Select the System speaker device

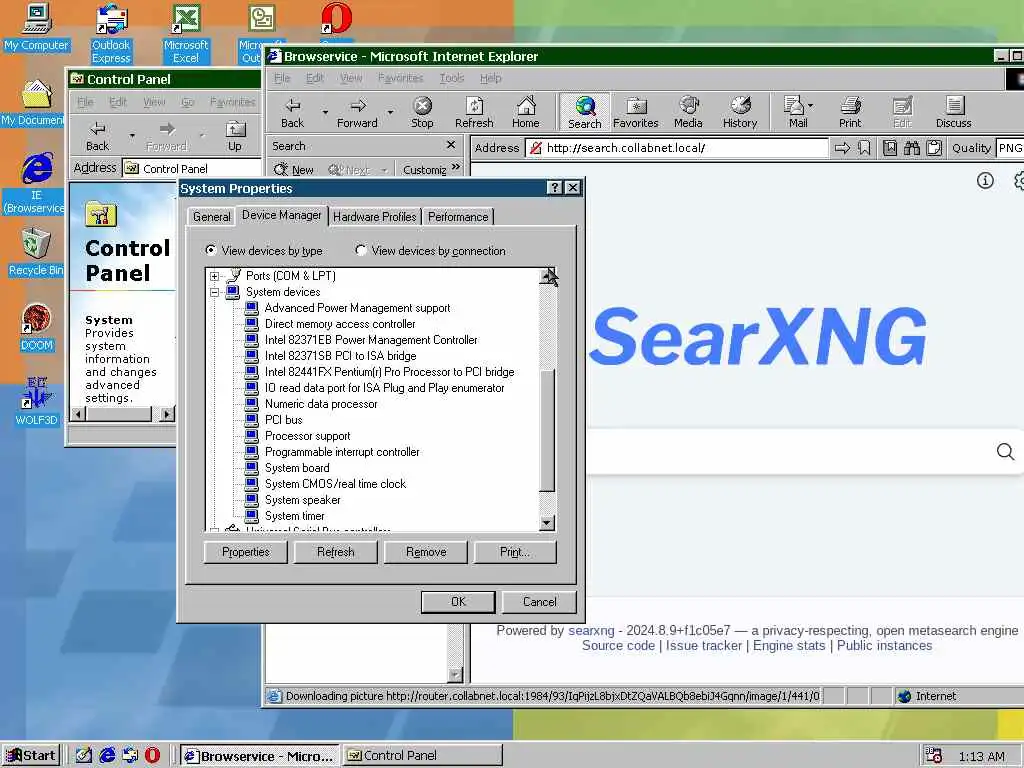tap(302, 500)
